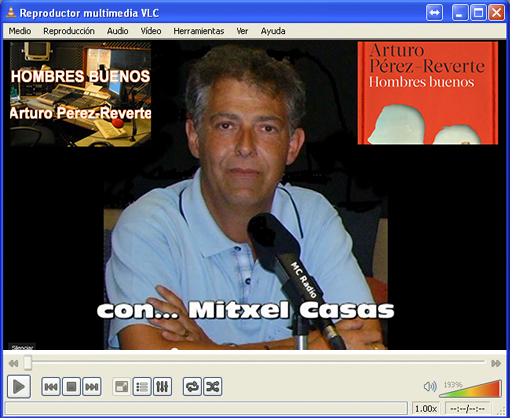Click the empty status bar message field

coord(207,408)
